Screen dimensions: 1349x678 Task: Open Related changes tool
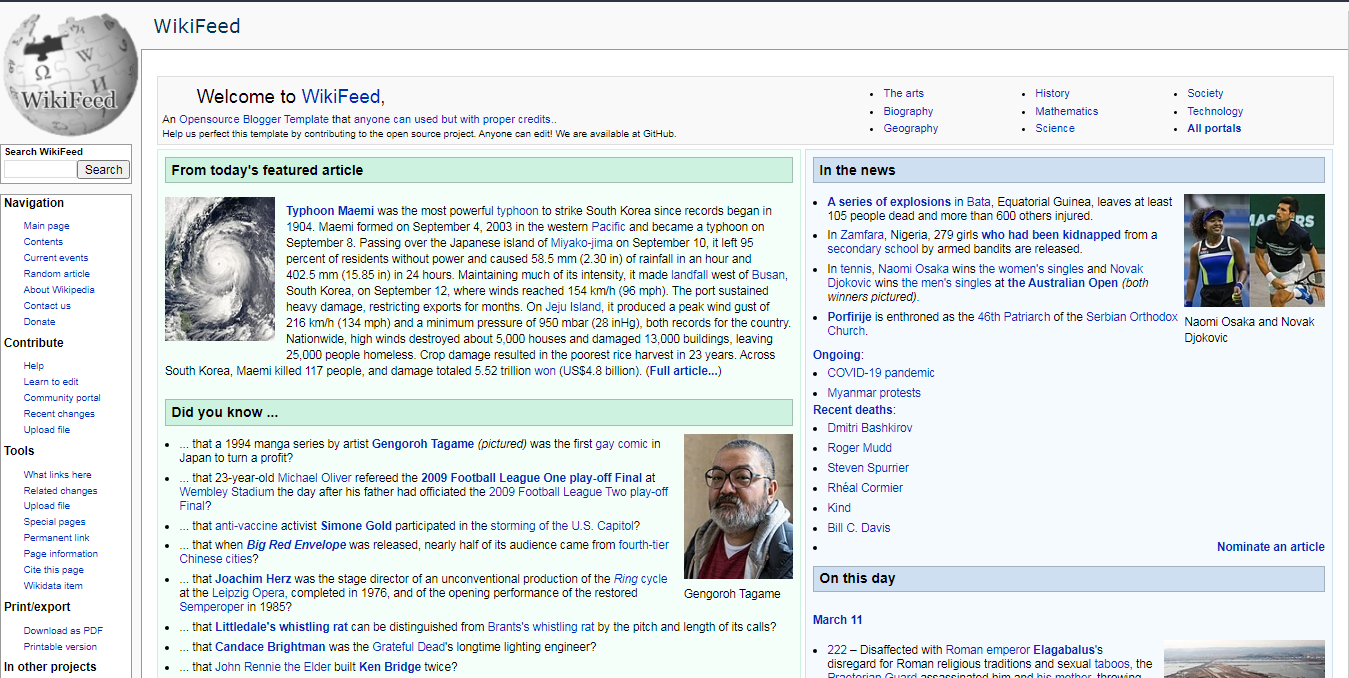61,491
